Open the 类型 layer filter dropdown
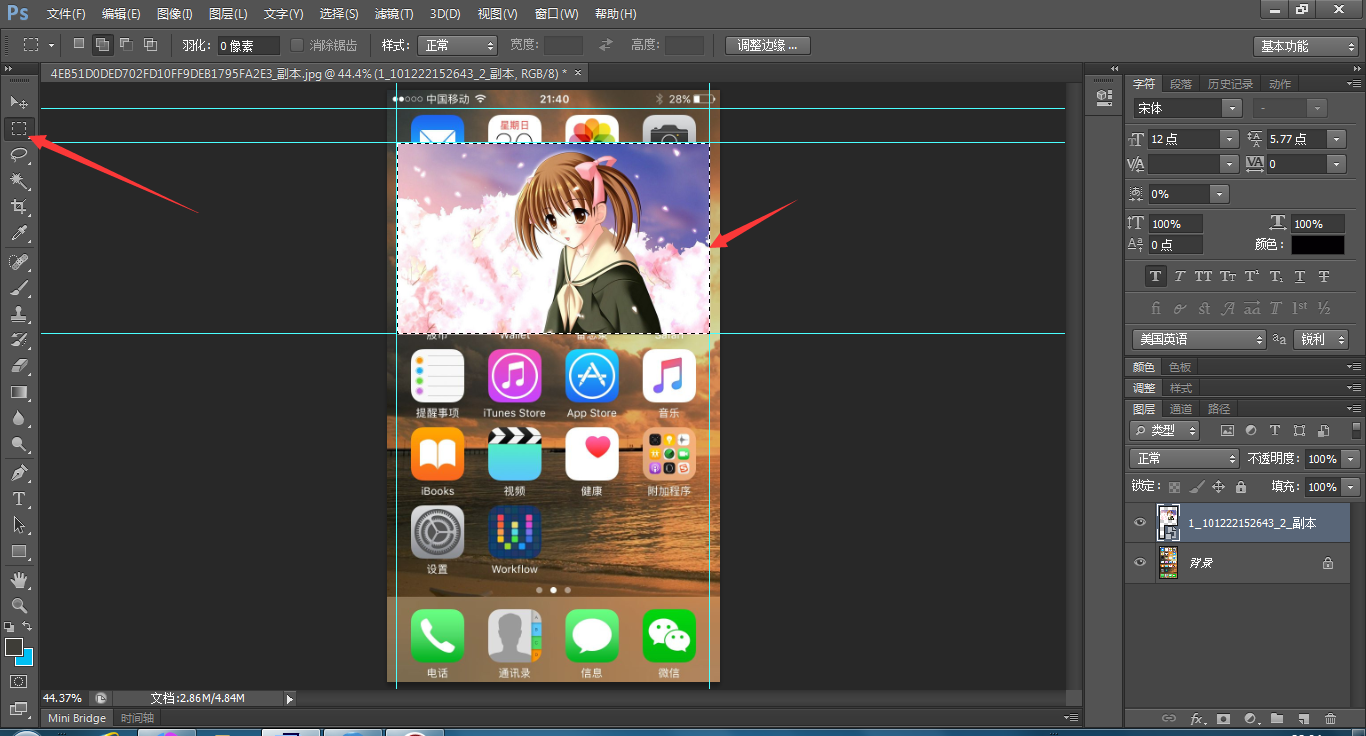This screenshot has height=736, width=1366. coord(1165,430)
